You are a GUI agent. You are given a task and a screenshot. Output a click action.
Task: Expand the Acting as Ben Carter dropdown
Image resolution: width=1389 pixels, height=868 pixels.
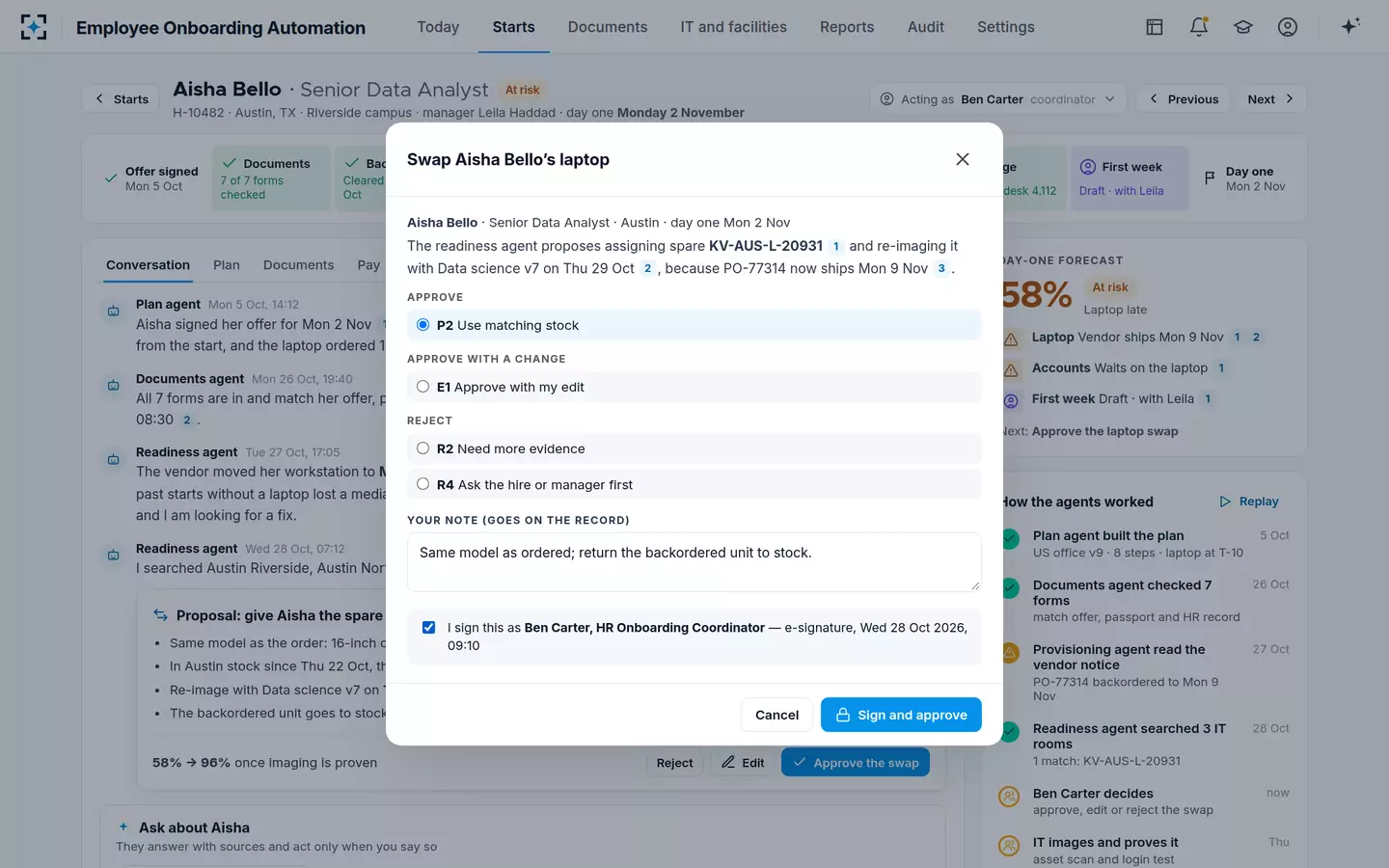pos(997,99)
